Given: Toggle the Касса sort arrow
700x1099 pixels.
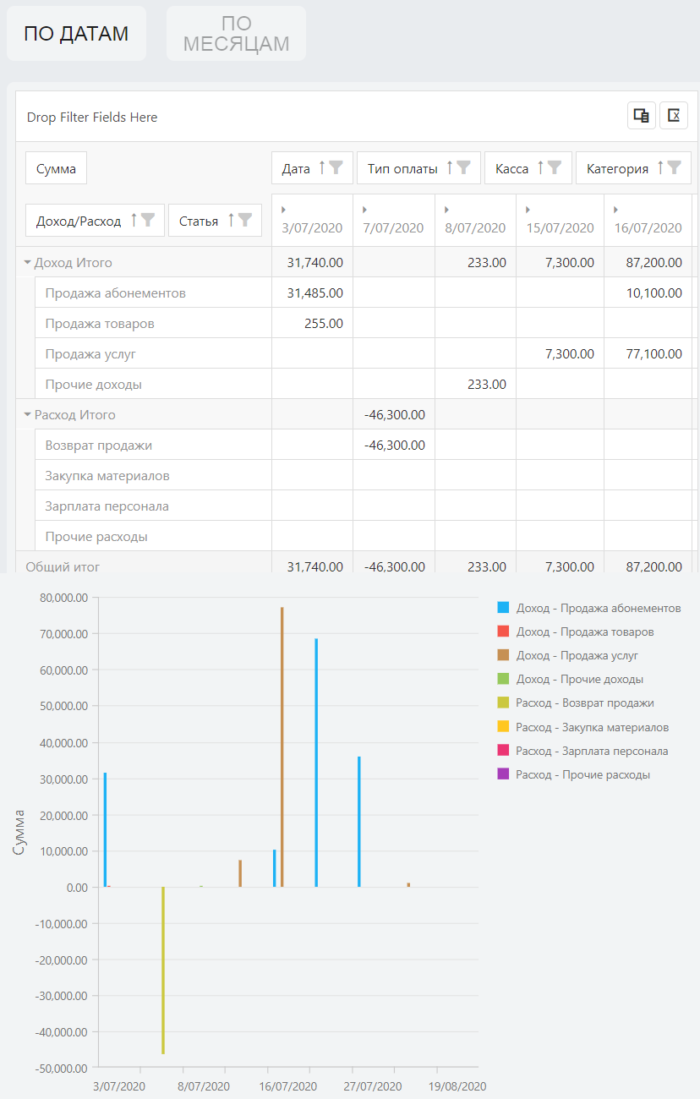Looking at the screenshot, I should coord(541,168).
